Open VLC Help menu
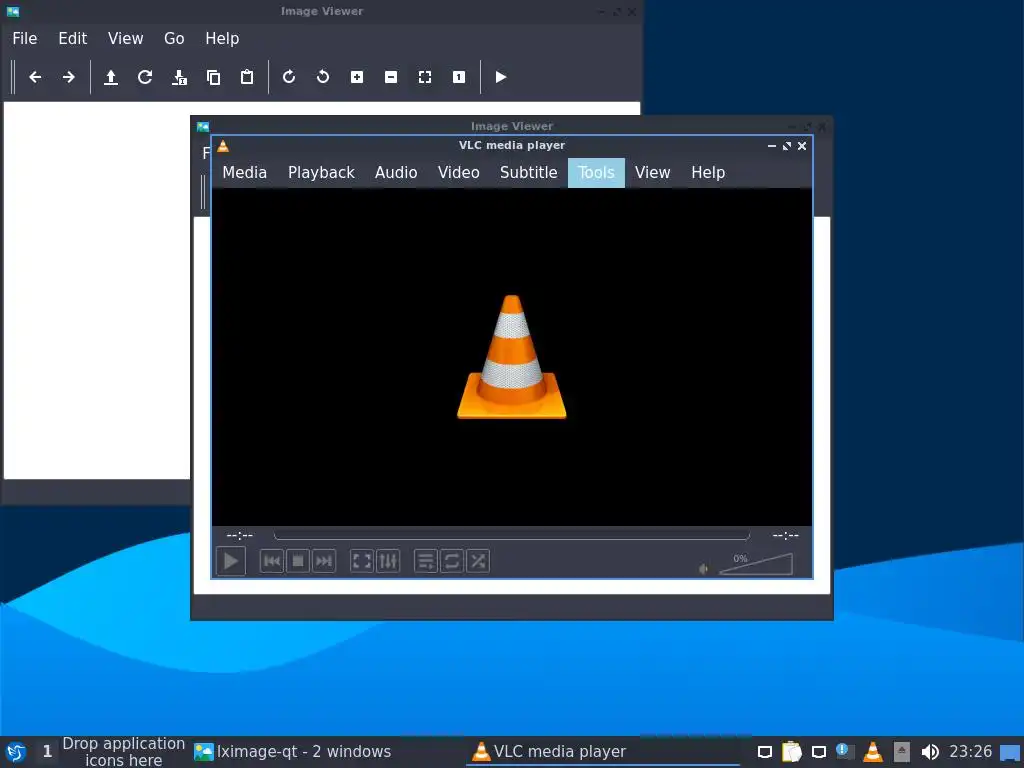The height and width of the screenshot is (768, 1024). pyautogui.click(x=708, y=172)
